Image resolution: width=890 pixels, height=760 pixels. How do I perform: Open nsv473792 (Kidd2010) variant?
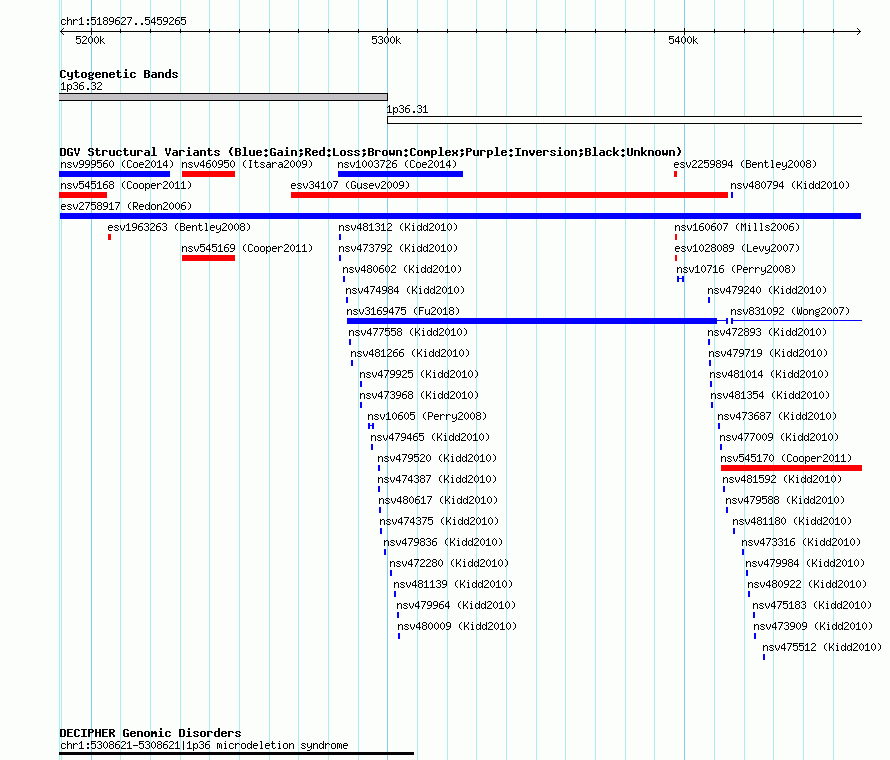click(x=398, y=248)
